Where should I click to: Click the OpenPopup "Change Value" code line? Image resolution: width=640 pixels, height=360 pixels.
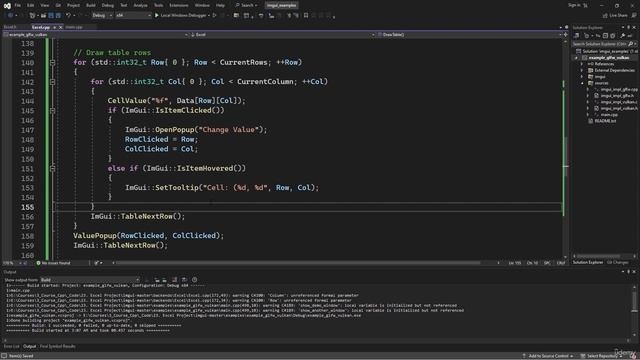[x=196, y=130]
